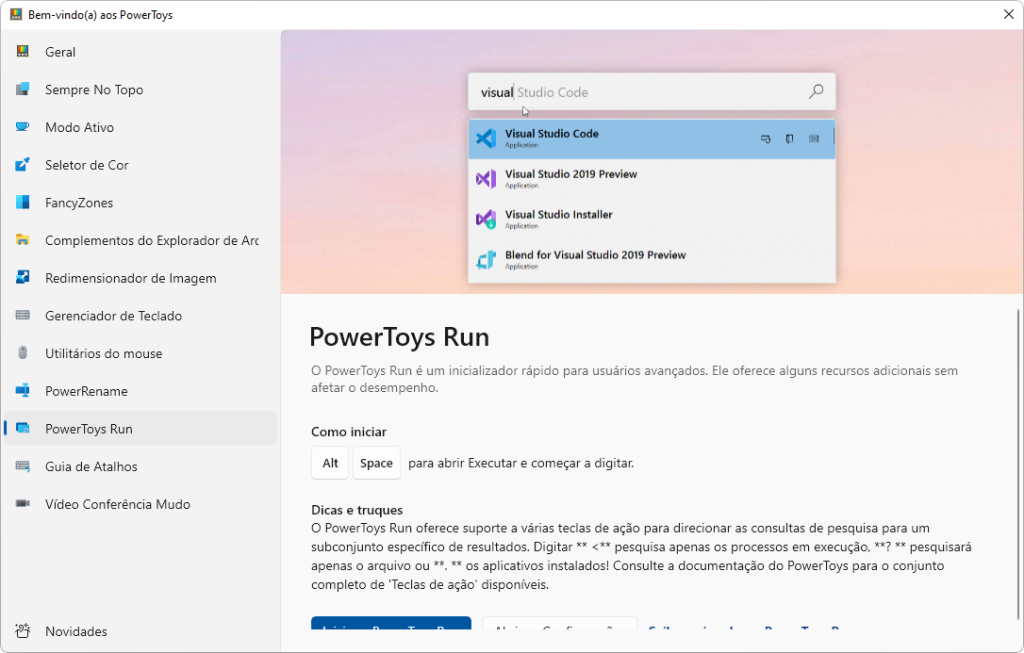Click the Utilitários do mouse icon
Viewport: 1024px width, 653px height.
(x=22, y=353)
